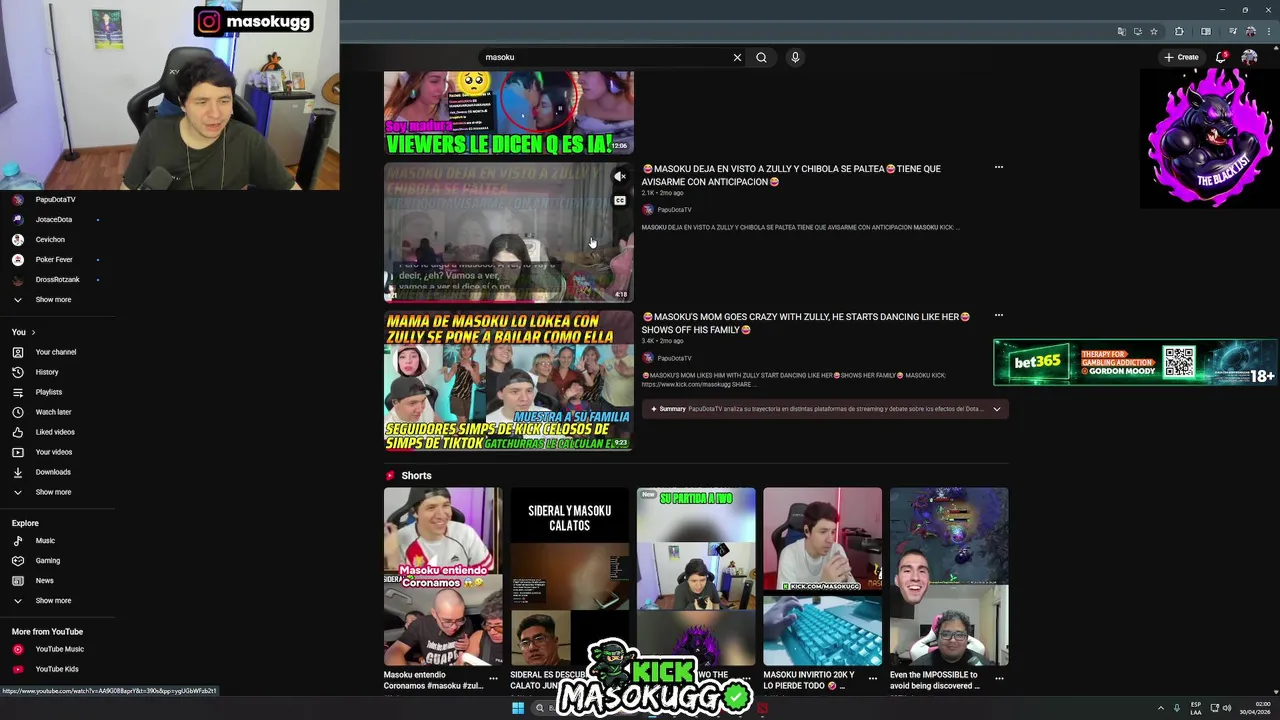The width and height of the screenshot is (1280, 720).
Task: Open options for Even the IMPOSSIBLE short
Action: tap(999, 678)
